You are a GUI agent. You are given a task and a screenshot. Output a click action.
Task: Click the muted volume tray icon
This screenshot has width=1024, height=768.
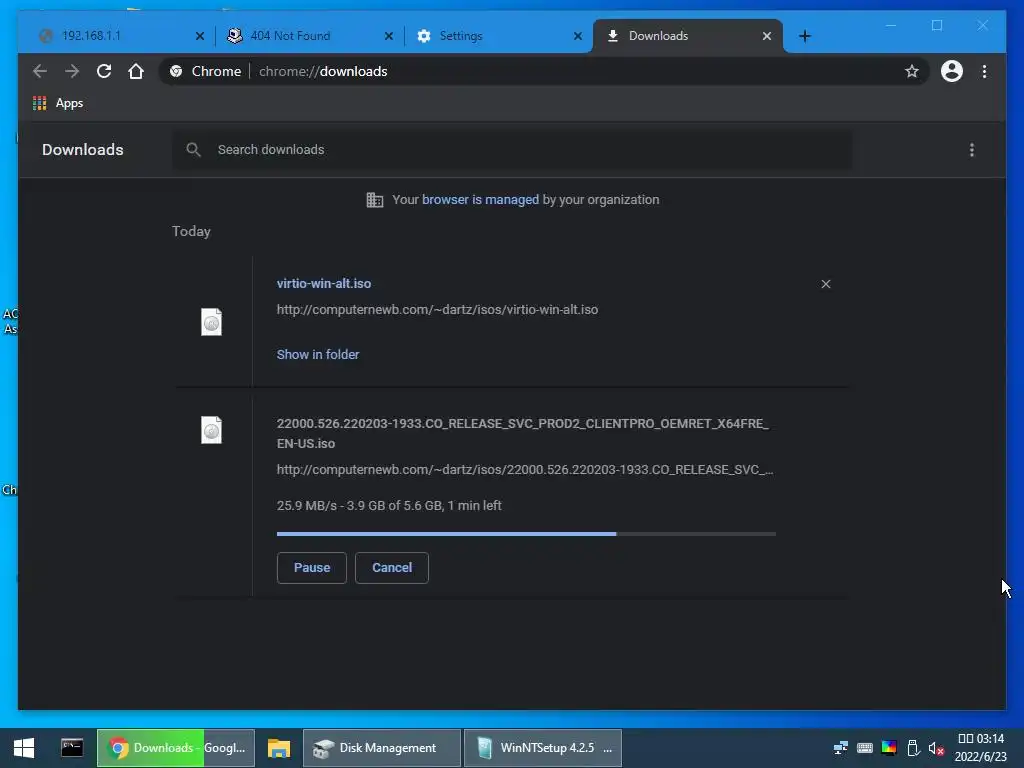tap(936, 748)
